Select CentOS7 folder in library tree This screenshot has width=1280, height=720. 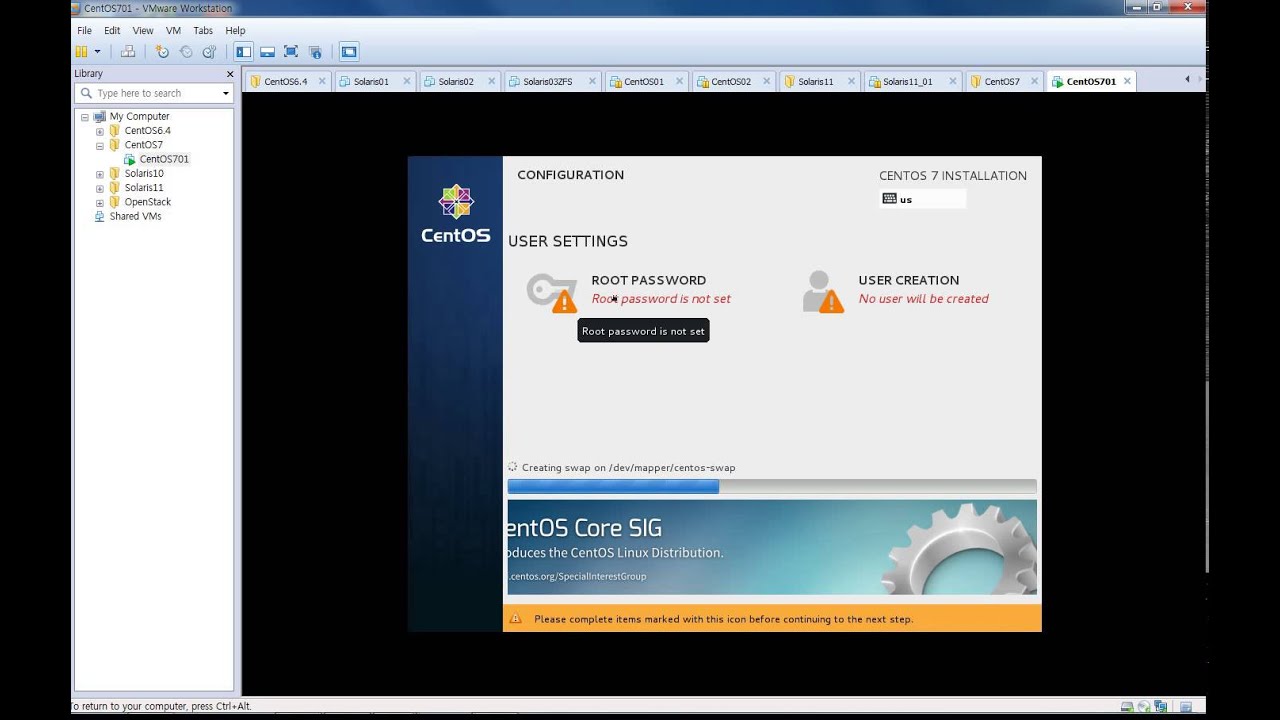pos(143,145)
